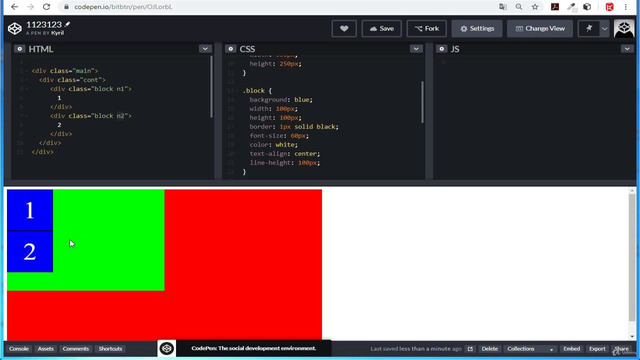Fork this pen
The image size is (640, 360).
(427, 29)
